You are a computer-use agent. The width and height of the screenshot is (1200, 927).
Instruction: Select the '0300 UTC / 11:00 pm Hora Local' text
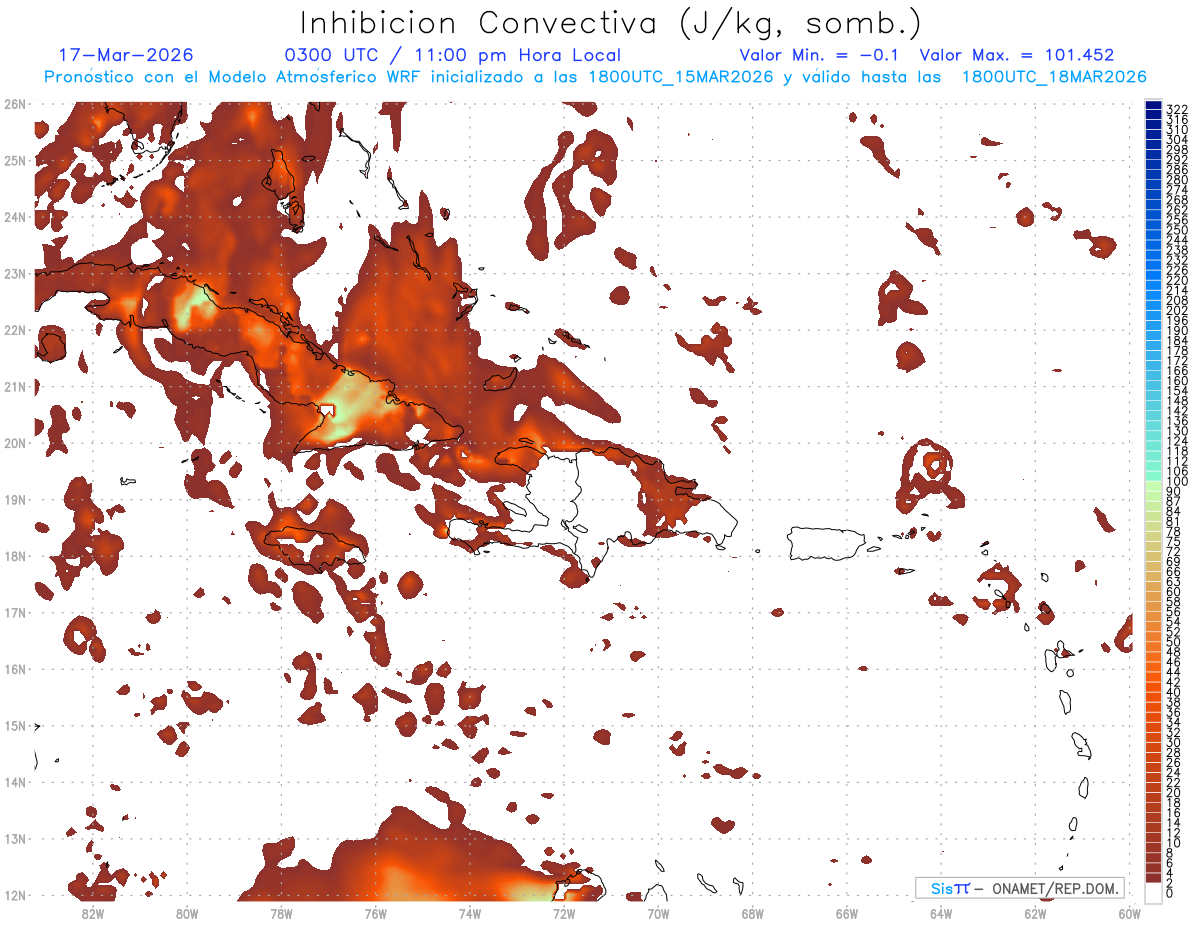coord(453,55)
